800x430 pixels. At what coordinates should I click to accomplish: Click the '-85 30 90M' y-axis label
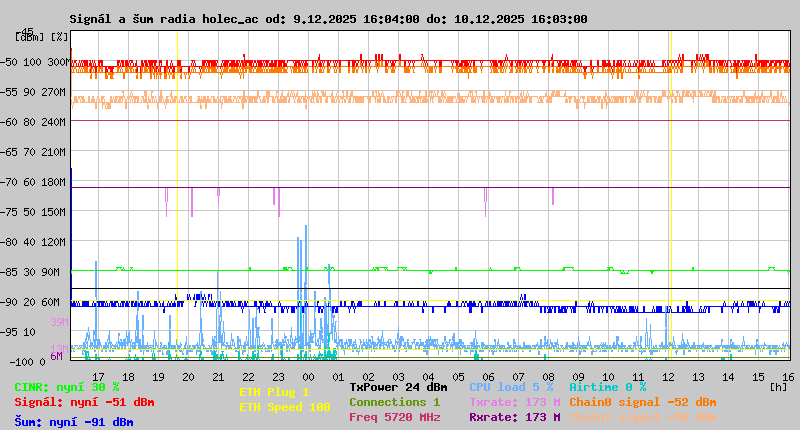(32, 272)
